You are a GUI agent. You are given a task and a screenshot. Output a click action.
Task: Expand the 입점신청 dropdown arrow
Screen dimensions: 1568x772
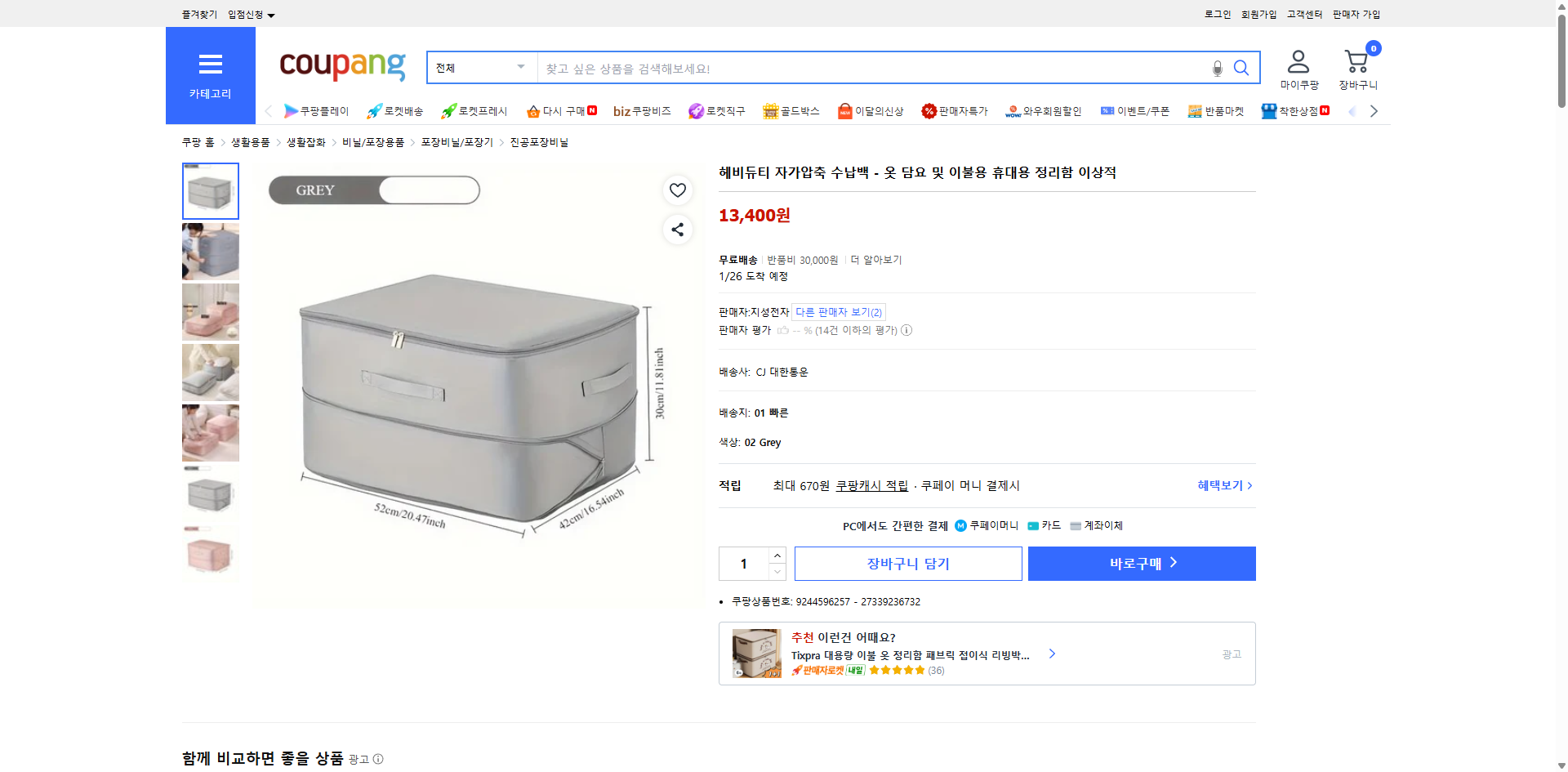coord(272,14)
